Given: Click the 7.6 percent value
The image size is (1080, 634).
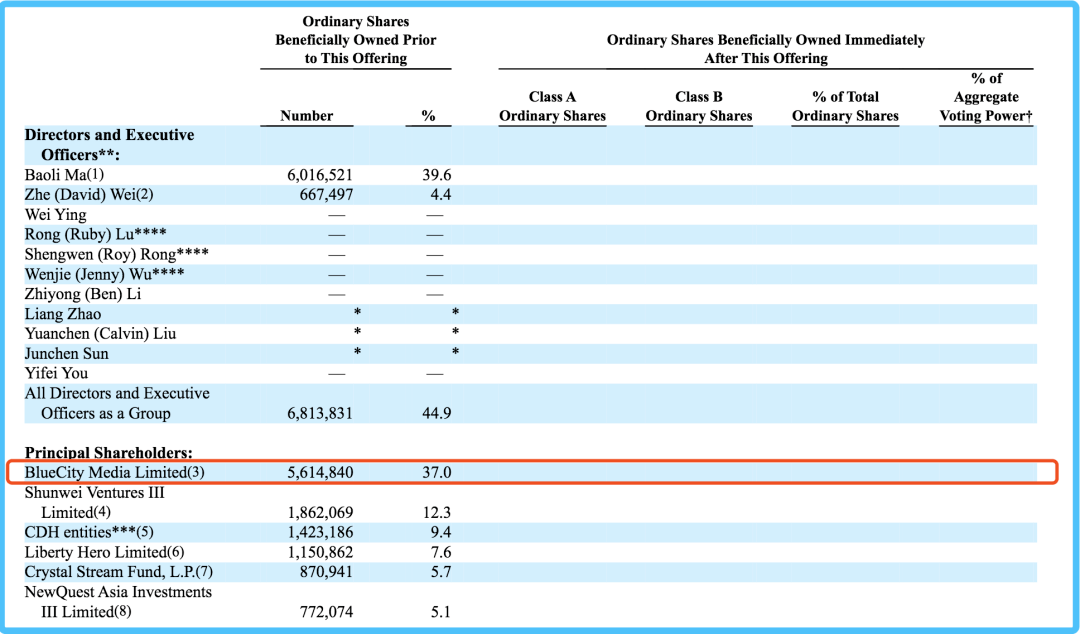Looking at the screenshot, I should (x=441, y=553).
